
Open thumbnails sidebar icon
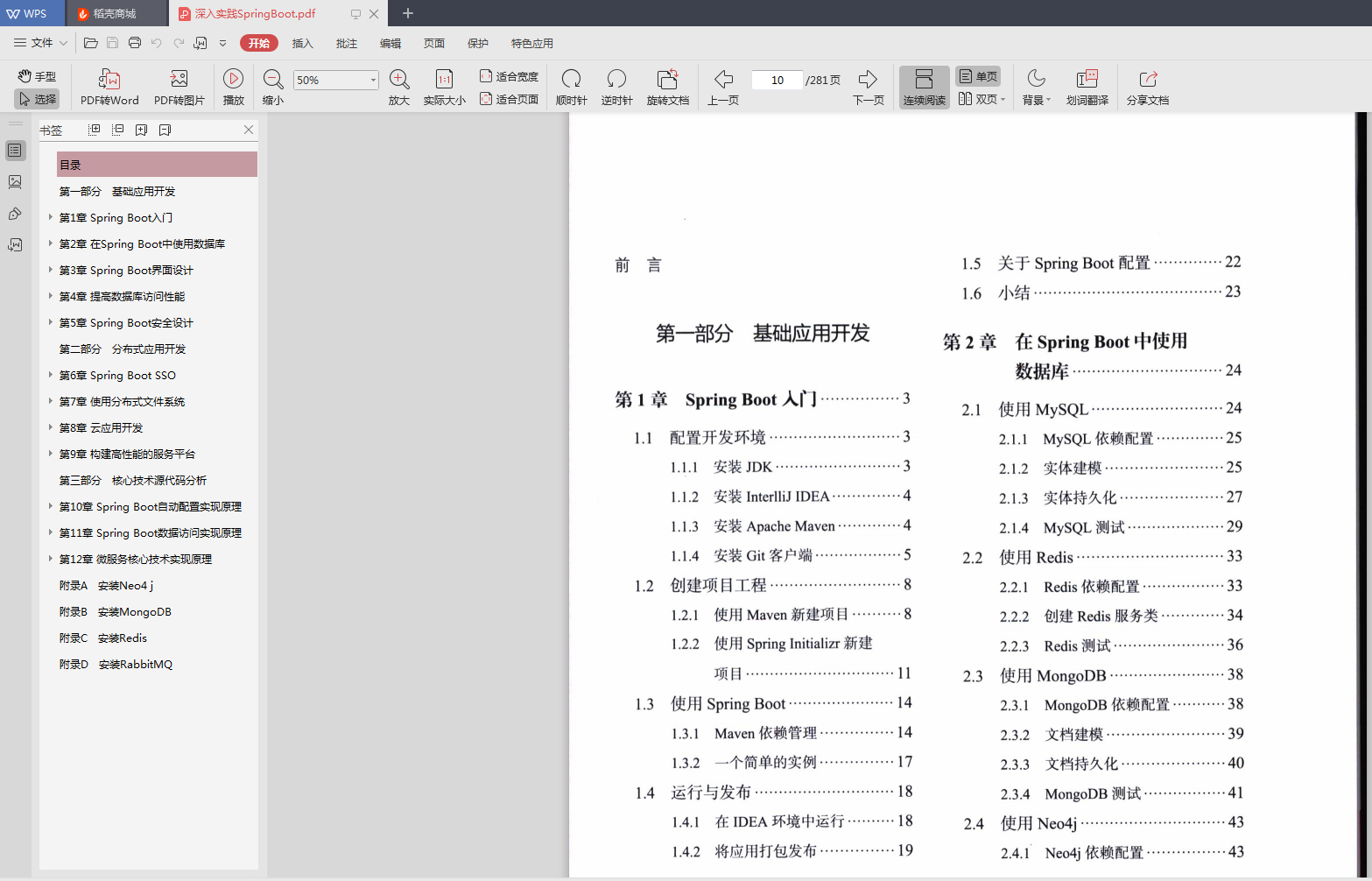click(15, 182)
